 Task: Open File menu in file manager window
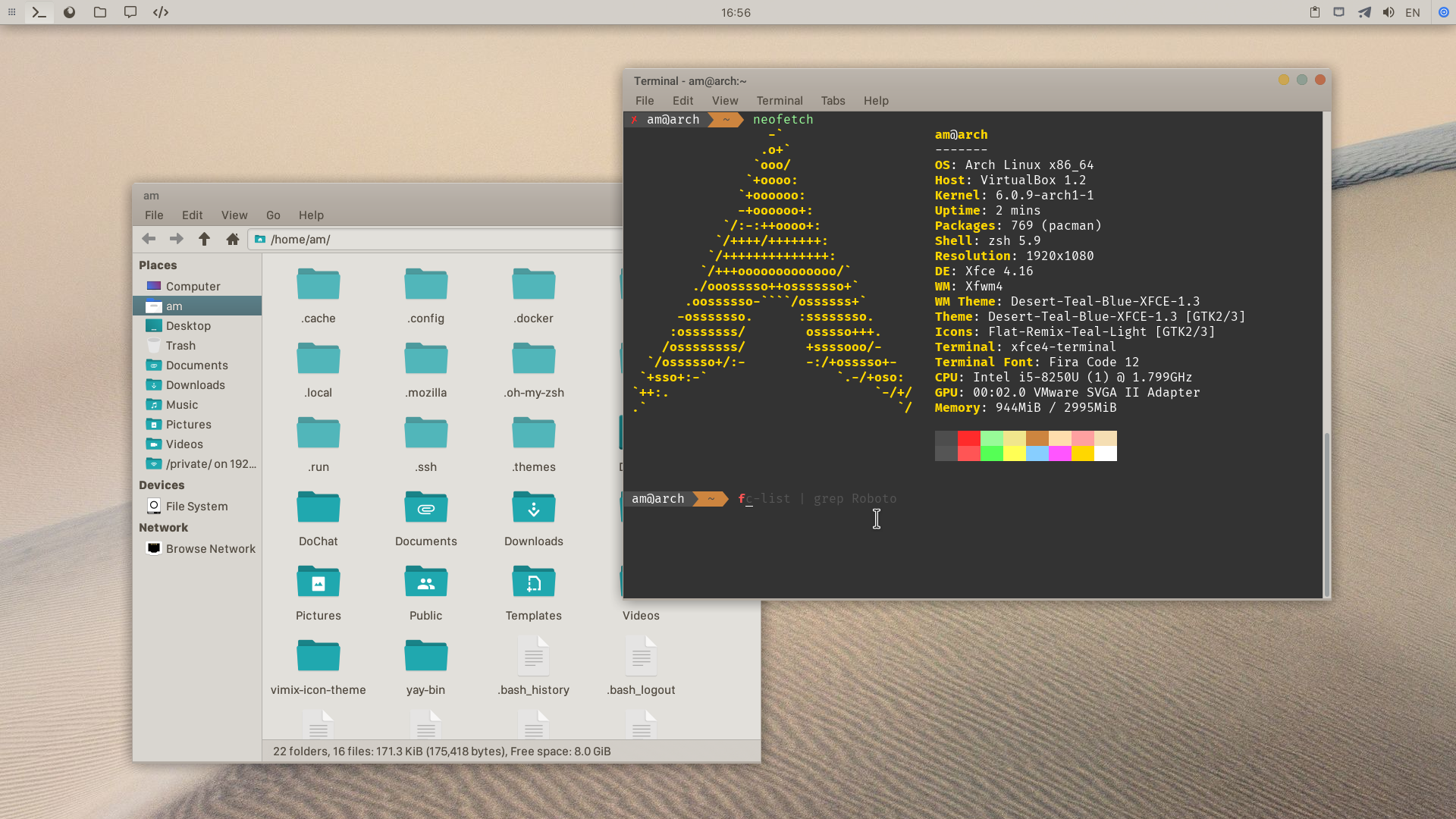[x=154, y=215]
